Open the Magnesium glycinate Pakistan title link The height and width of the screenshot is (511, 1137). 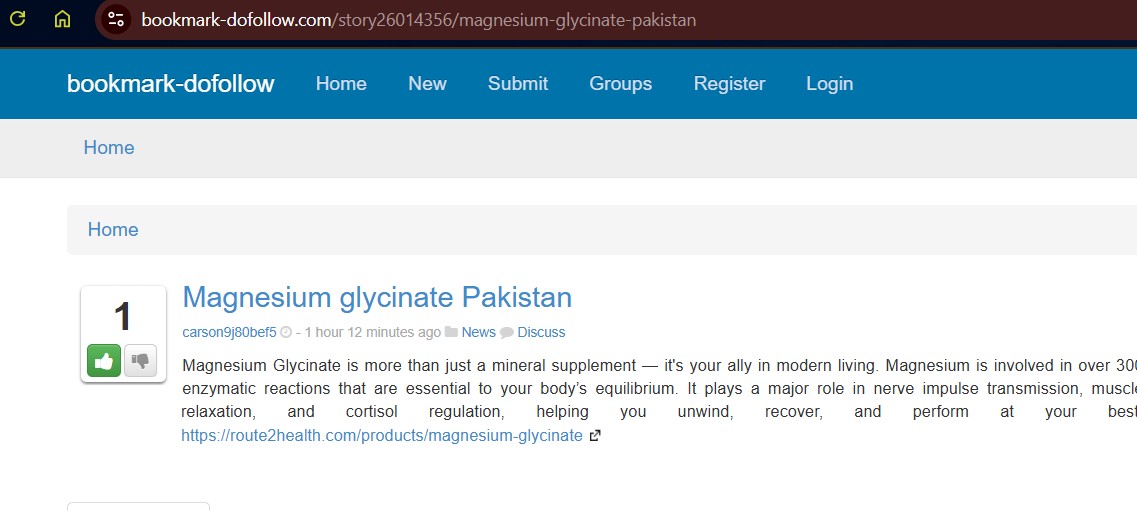(x=377, y=297)
